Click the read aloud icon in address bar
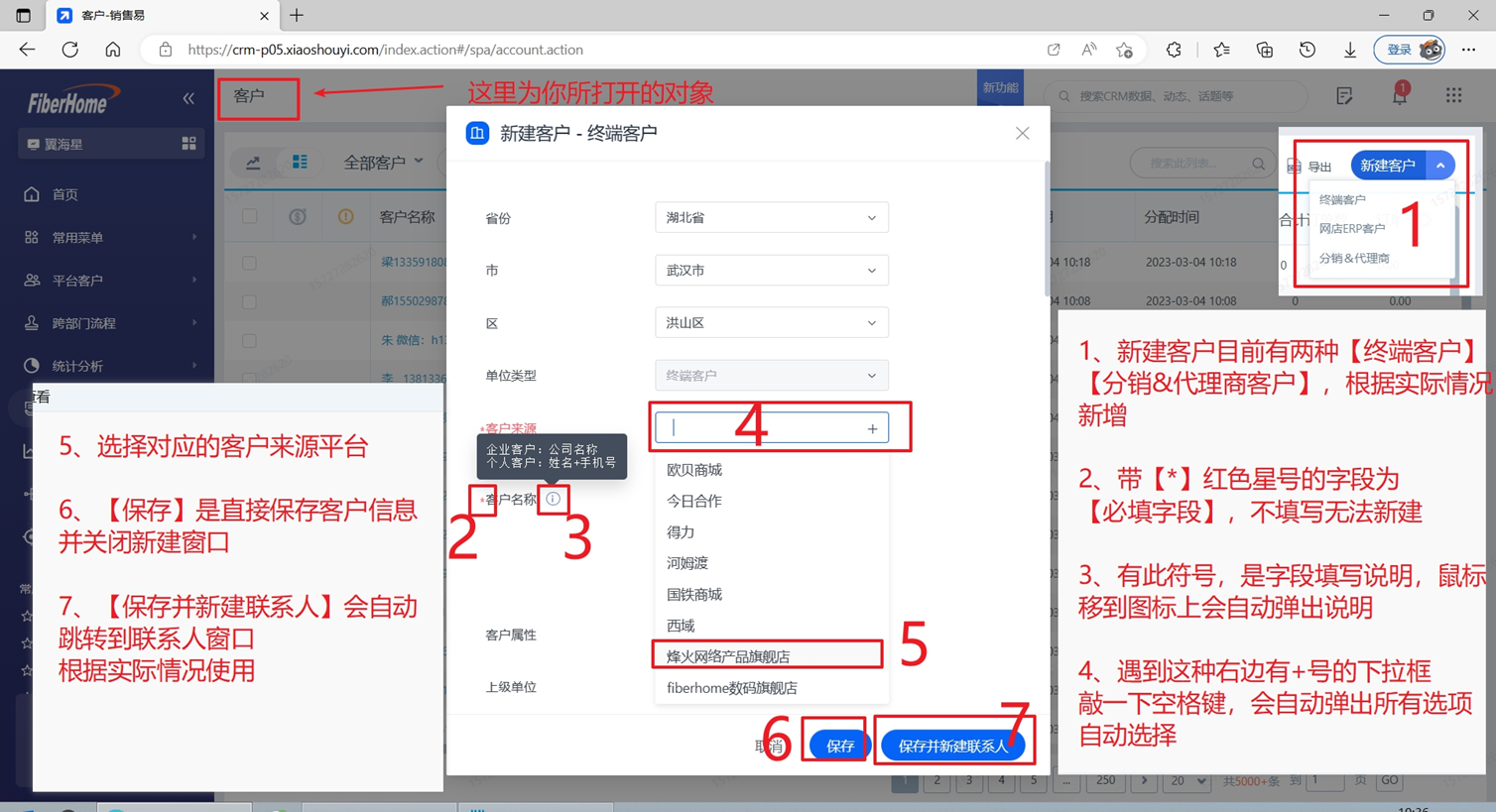This screenshot has height=812, width=1496. point(1088,50)
